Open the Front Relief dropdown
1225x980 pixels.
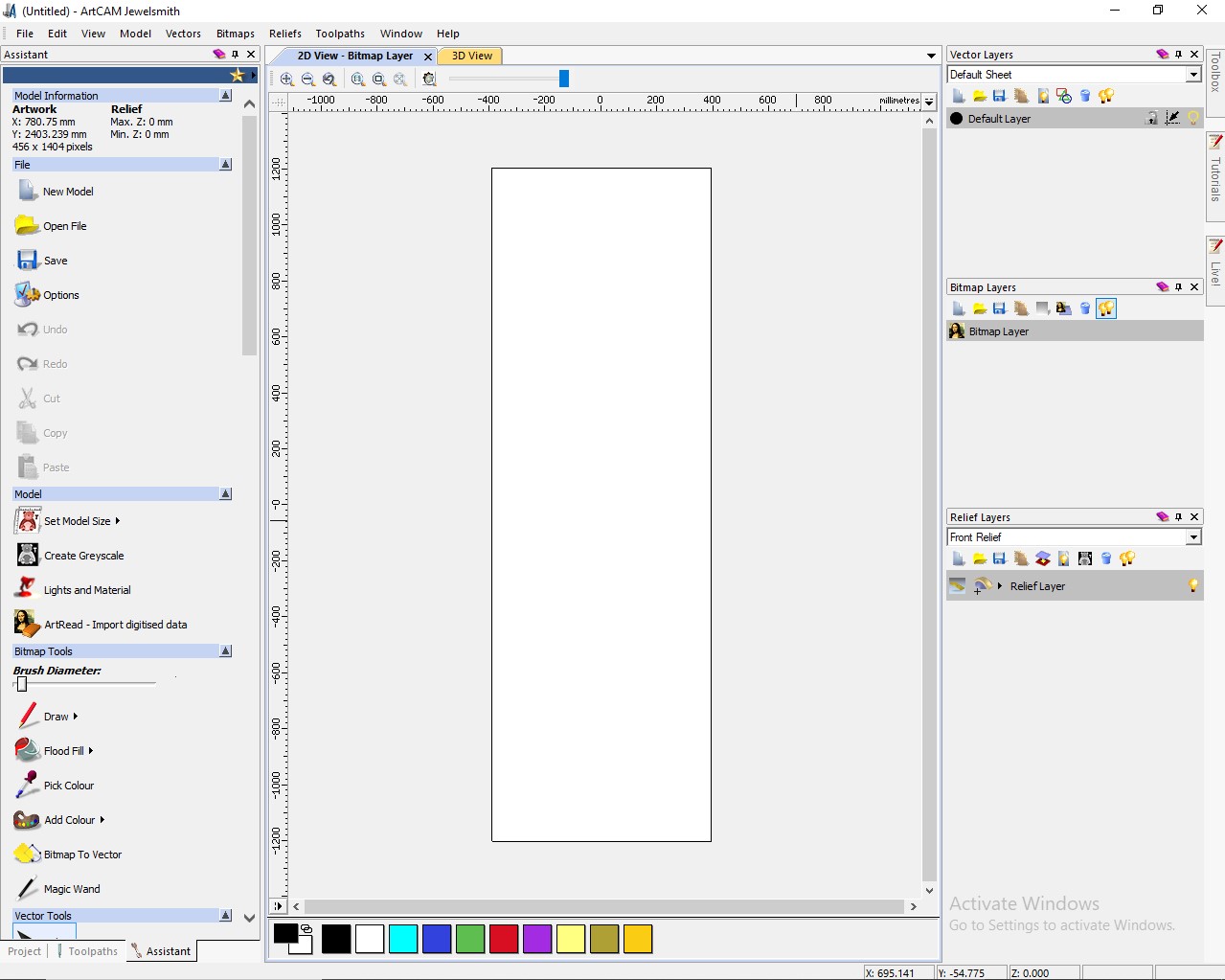click(x=1193, y=537)
